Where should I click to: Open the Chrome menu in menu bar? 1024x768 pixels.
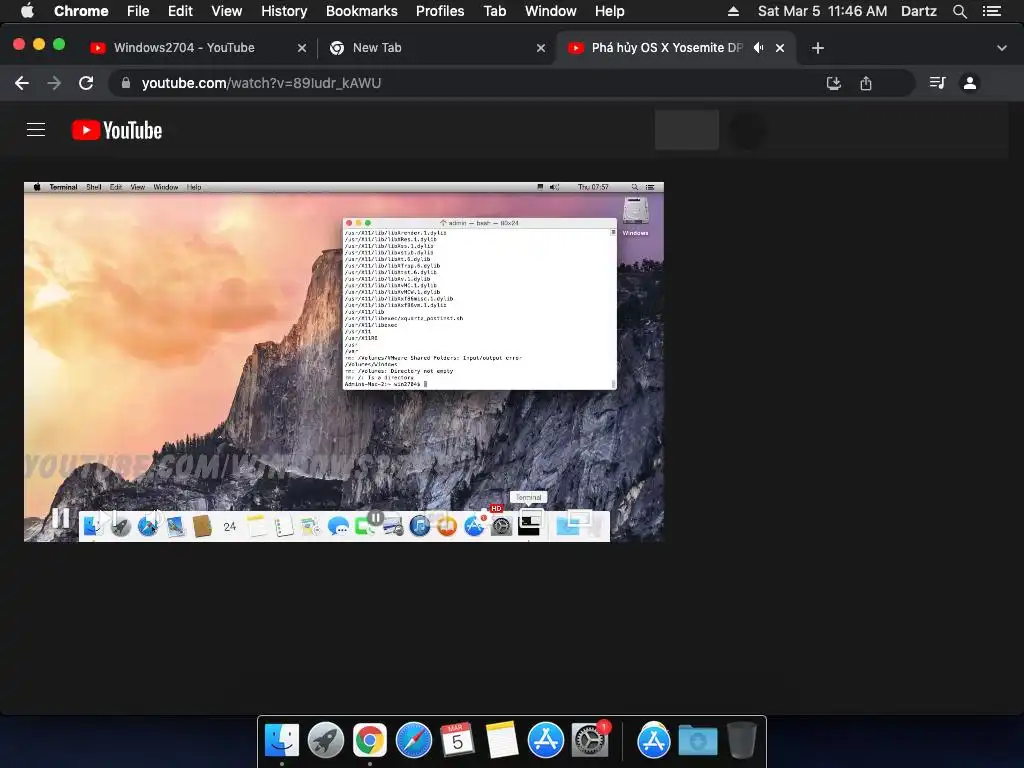pyautogui.click(x=81, y=11)
